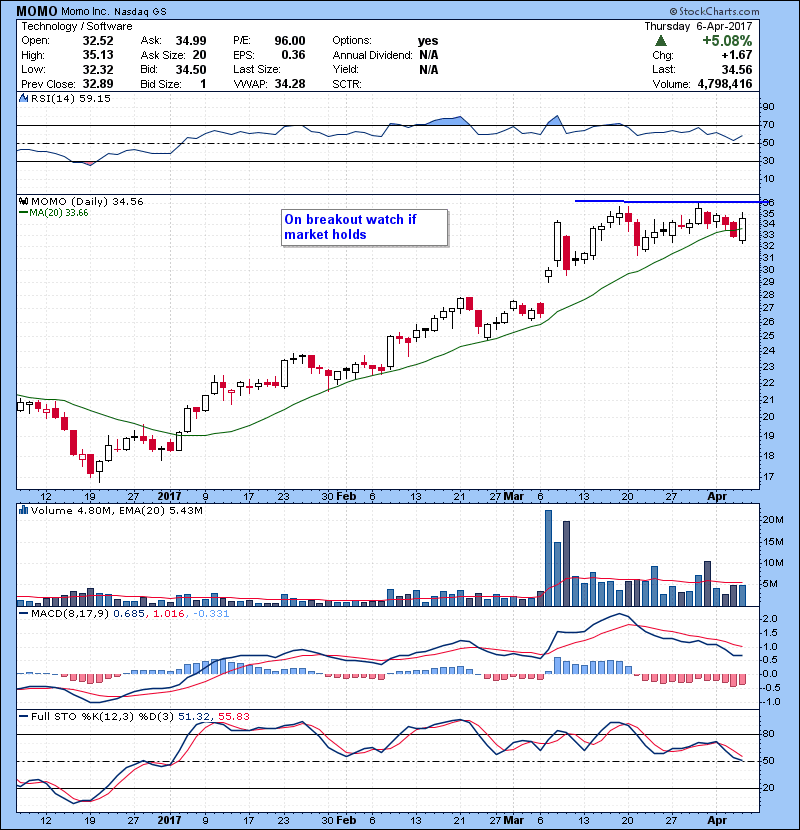Image resolution: width=800 pixels, height=830 pixels.
Task: Click the Feb label on price chart axis
Action: pos(346,496)
